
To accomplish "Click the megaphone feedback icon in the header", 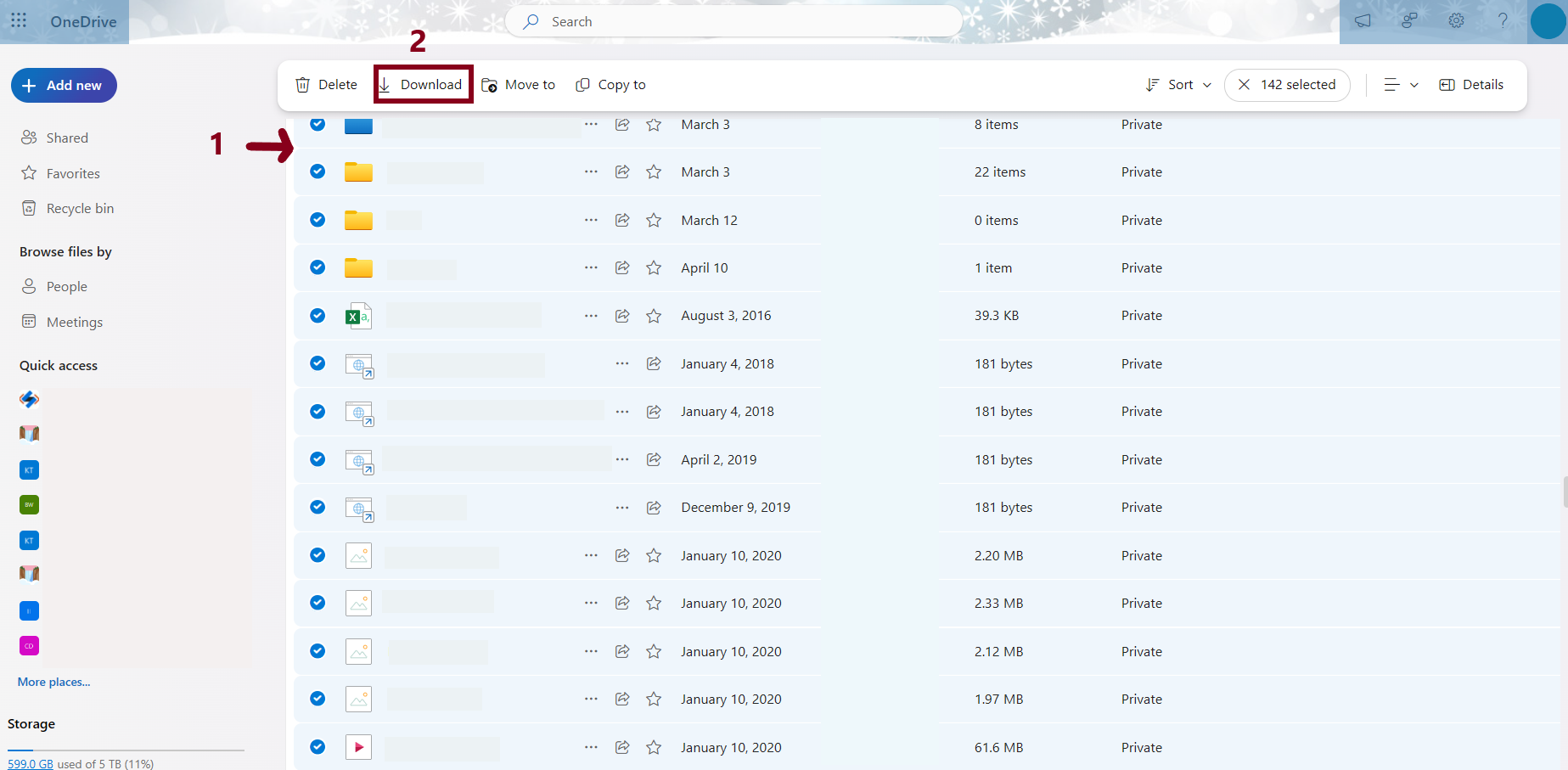I will (x=1363, y=21).
